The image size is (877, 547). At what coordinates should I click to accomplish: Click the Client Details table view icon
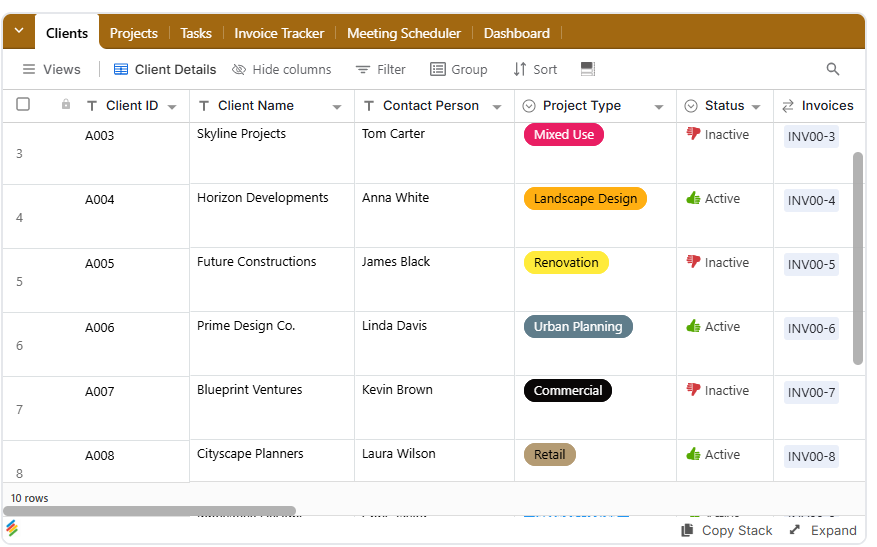(121, 69)
